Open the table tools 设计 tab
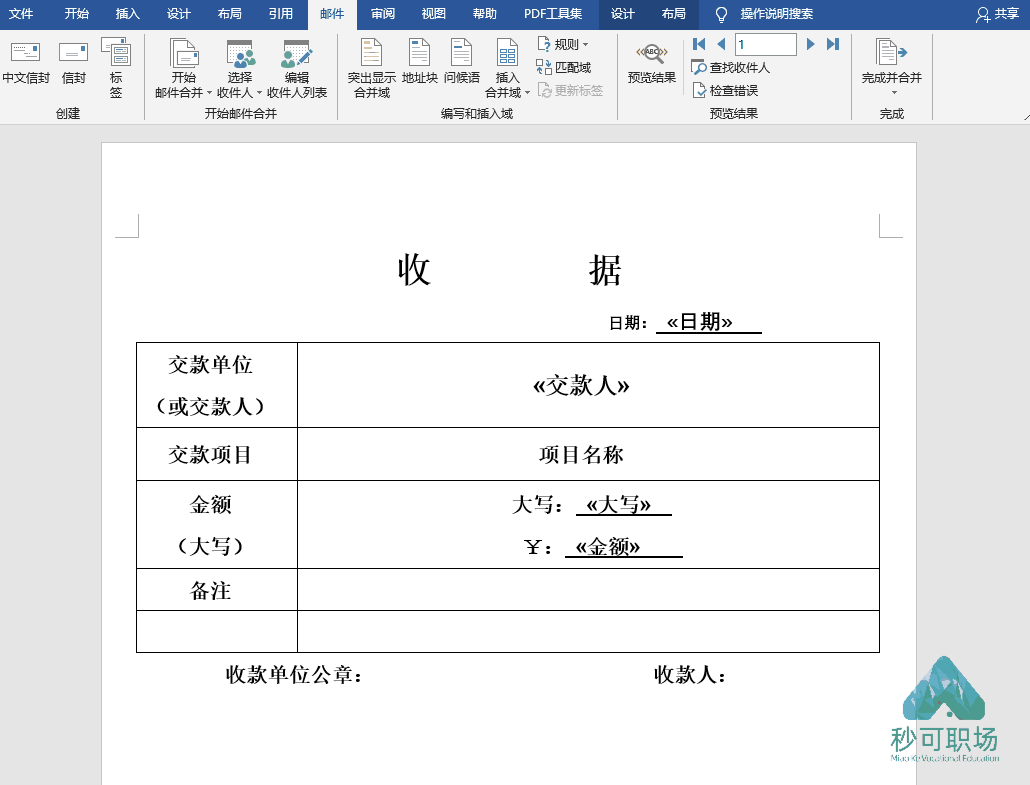This screenshot has width=1030, height=785. pos(623,14)
